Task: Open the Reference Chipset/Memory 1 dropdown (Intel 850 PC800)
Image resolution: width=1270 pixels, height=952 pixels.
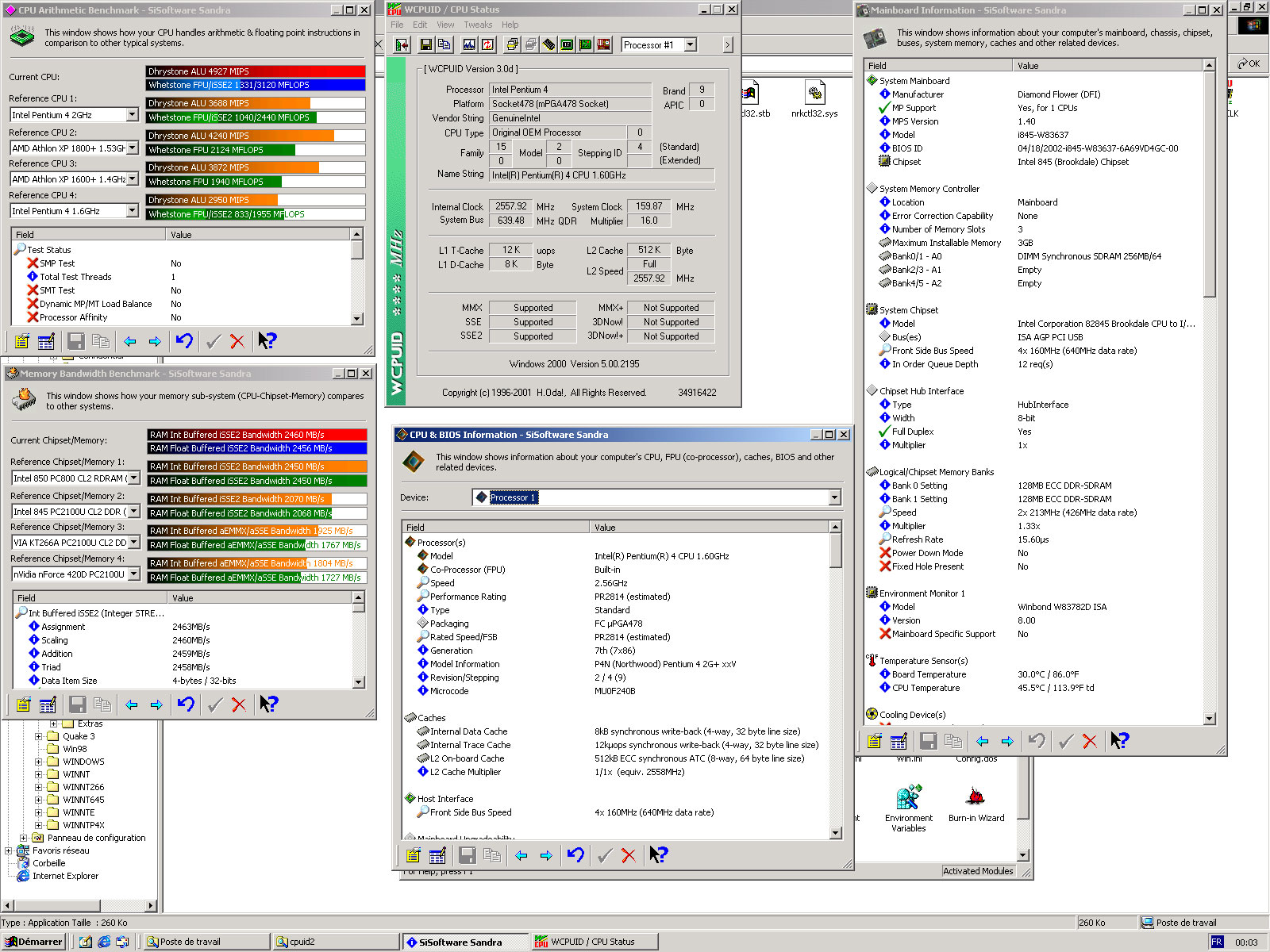Action: 133,478
